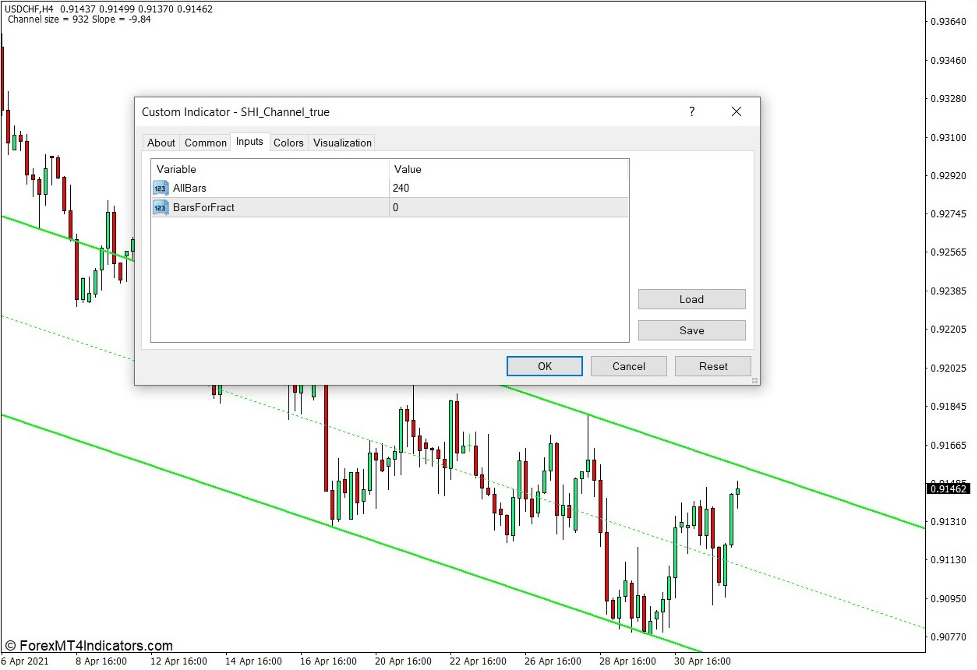Switch to the Visualization tab
The width and height of the screenshot is (977, 670).
(x=341, y=143)
